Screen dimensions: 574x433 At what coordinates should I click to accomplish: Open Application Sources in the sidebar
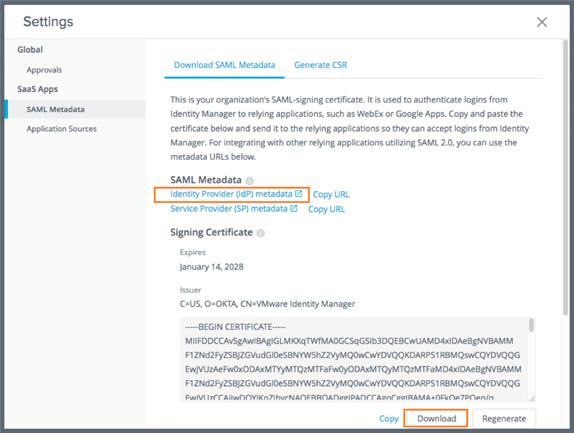62,129
